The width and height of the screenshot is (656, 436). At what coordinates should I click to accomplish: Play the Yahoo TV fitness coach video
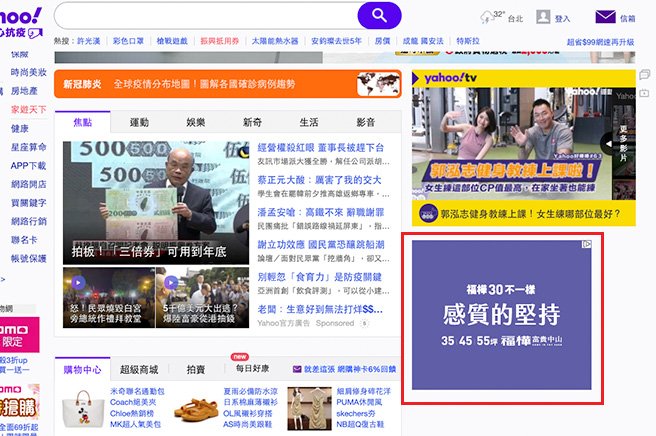(512, 144)
